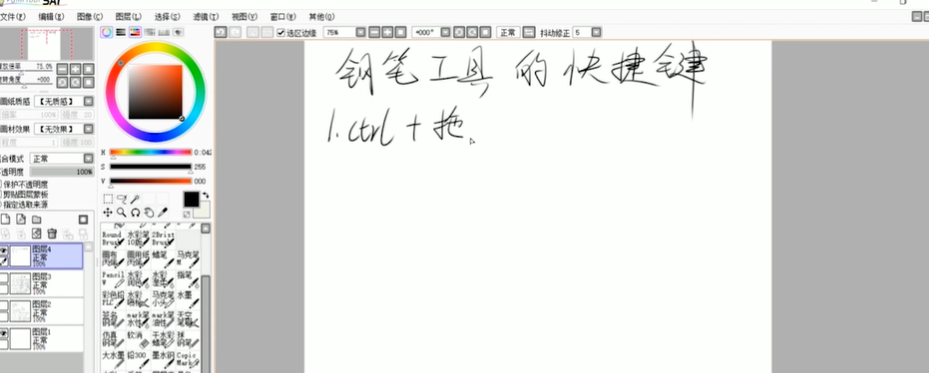
Task: Open the 画材效果 dropdown
Action: click(x=88, y=128)
